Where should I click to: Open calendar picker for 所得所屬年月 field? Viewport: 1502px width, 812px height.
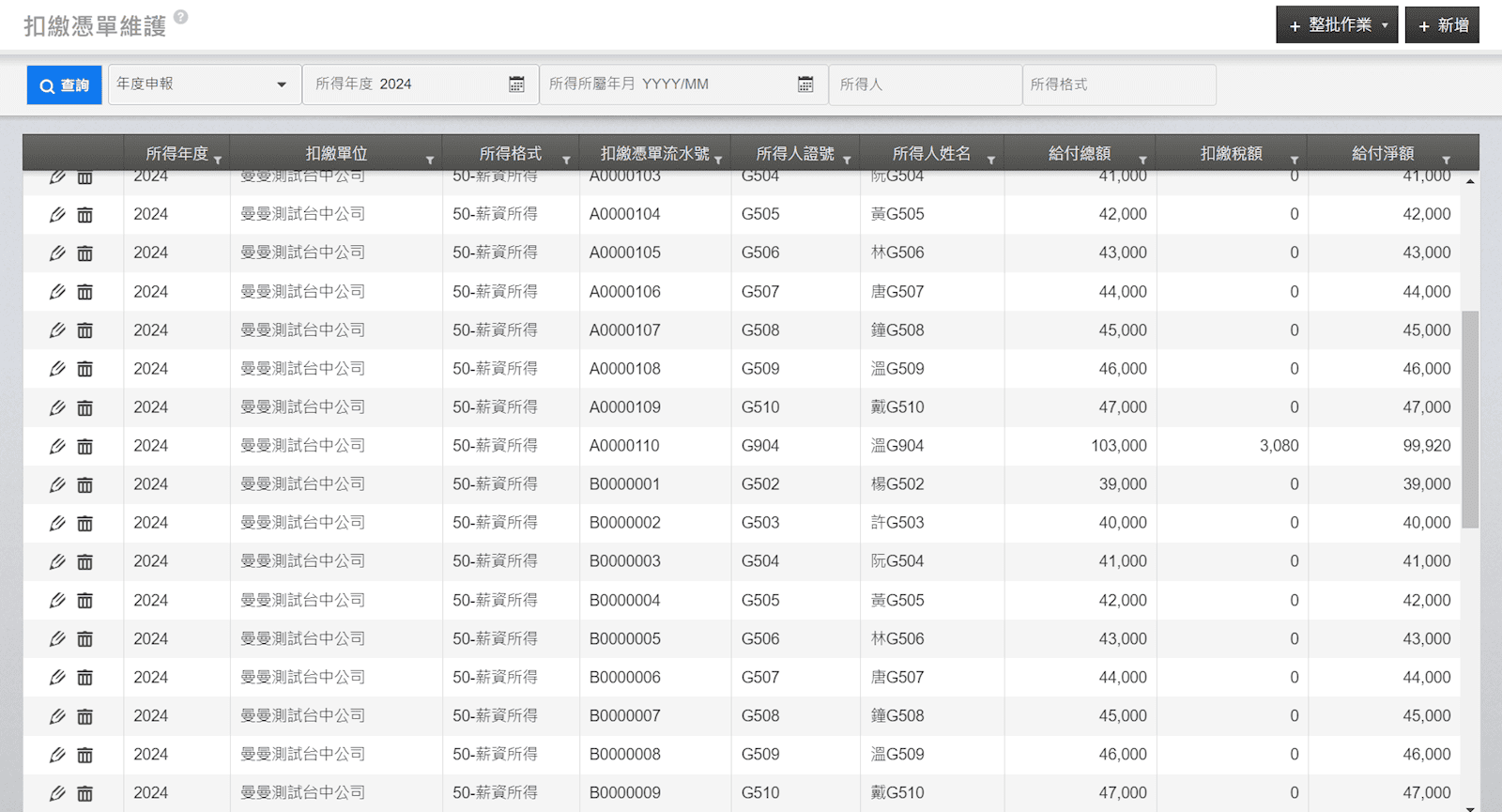point(805,84)
